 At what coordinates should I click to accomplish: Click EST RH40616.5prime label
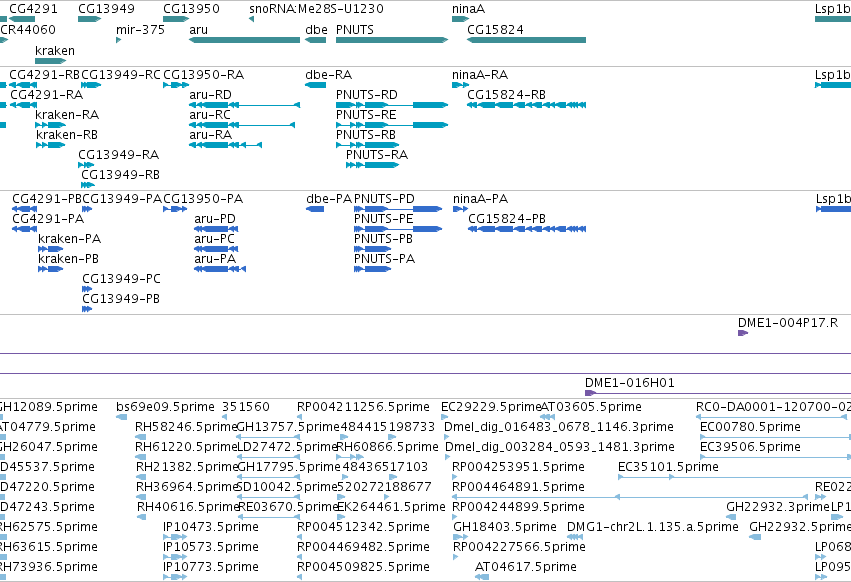point(188,507)
